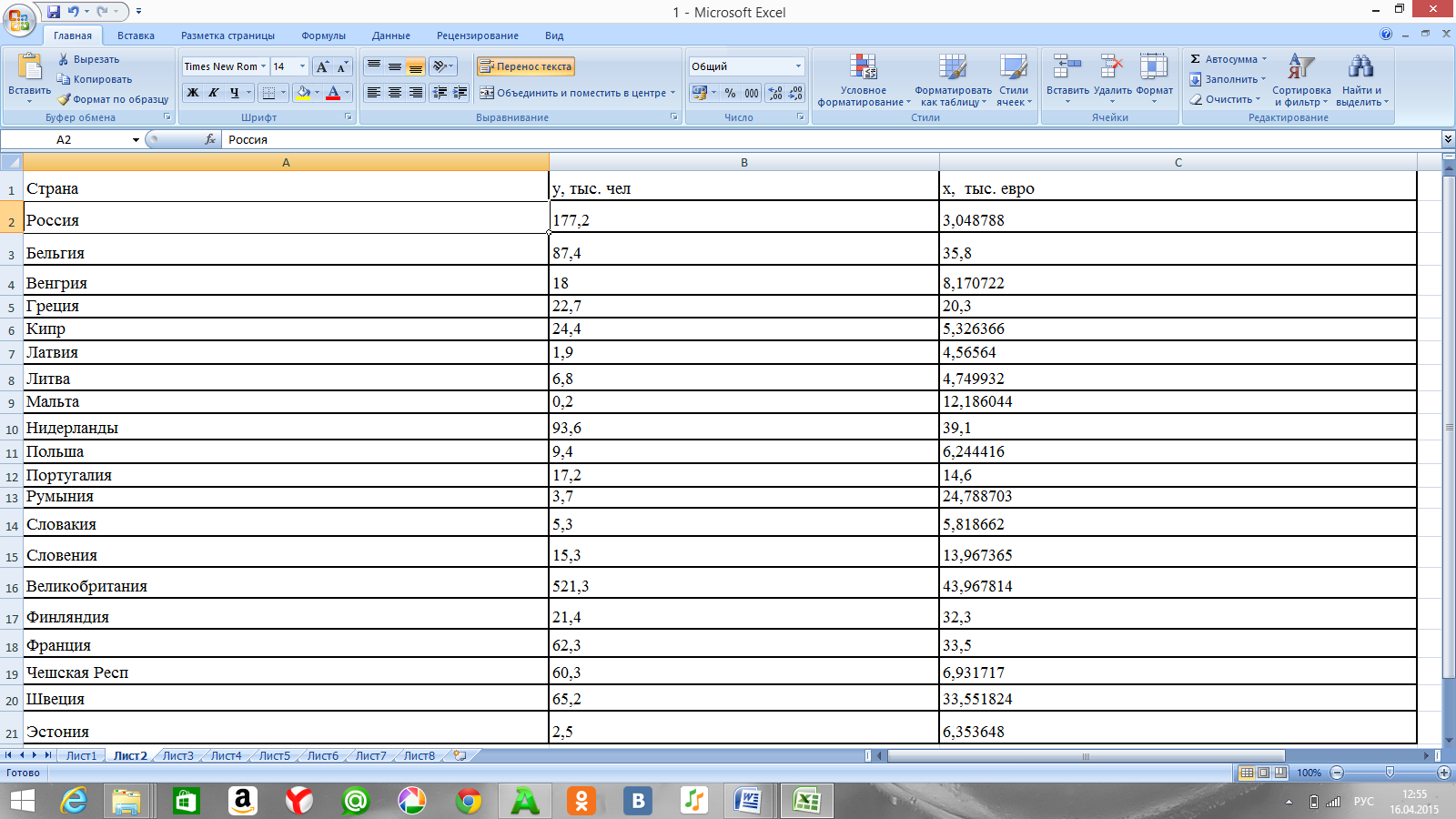Open the Times New Roman font dropdown
The width and height of the screenshot is (1456, 819).
coord(264,66)
